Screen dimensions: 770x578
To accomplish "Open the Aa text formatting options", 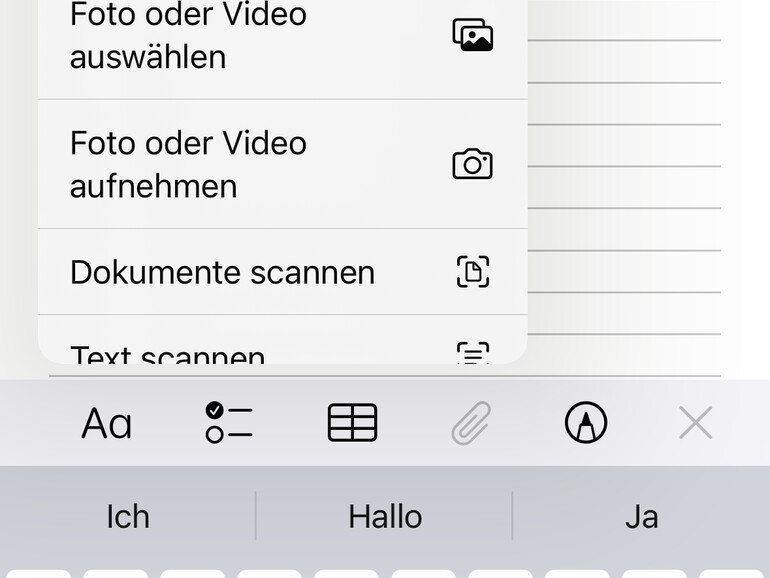I will 107,423.
